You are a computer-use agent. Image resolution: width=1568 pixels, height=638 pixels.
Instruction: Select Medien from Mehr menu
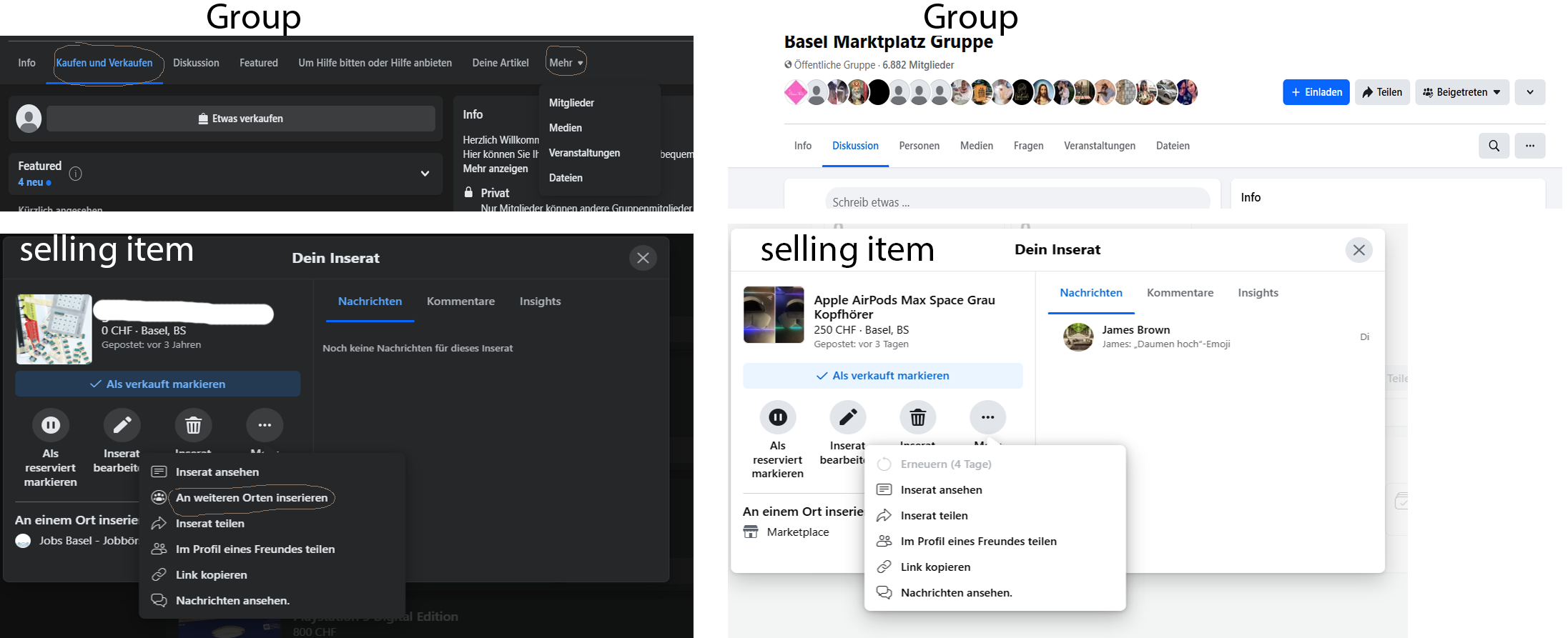click(x=565, y=128)
